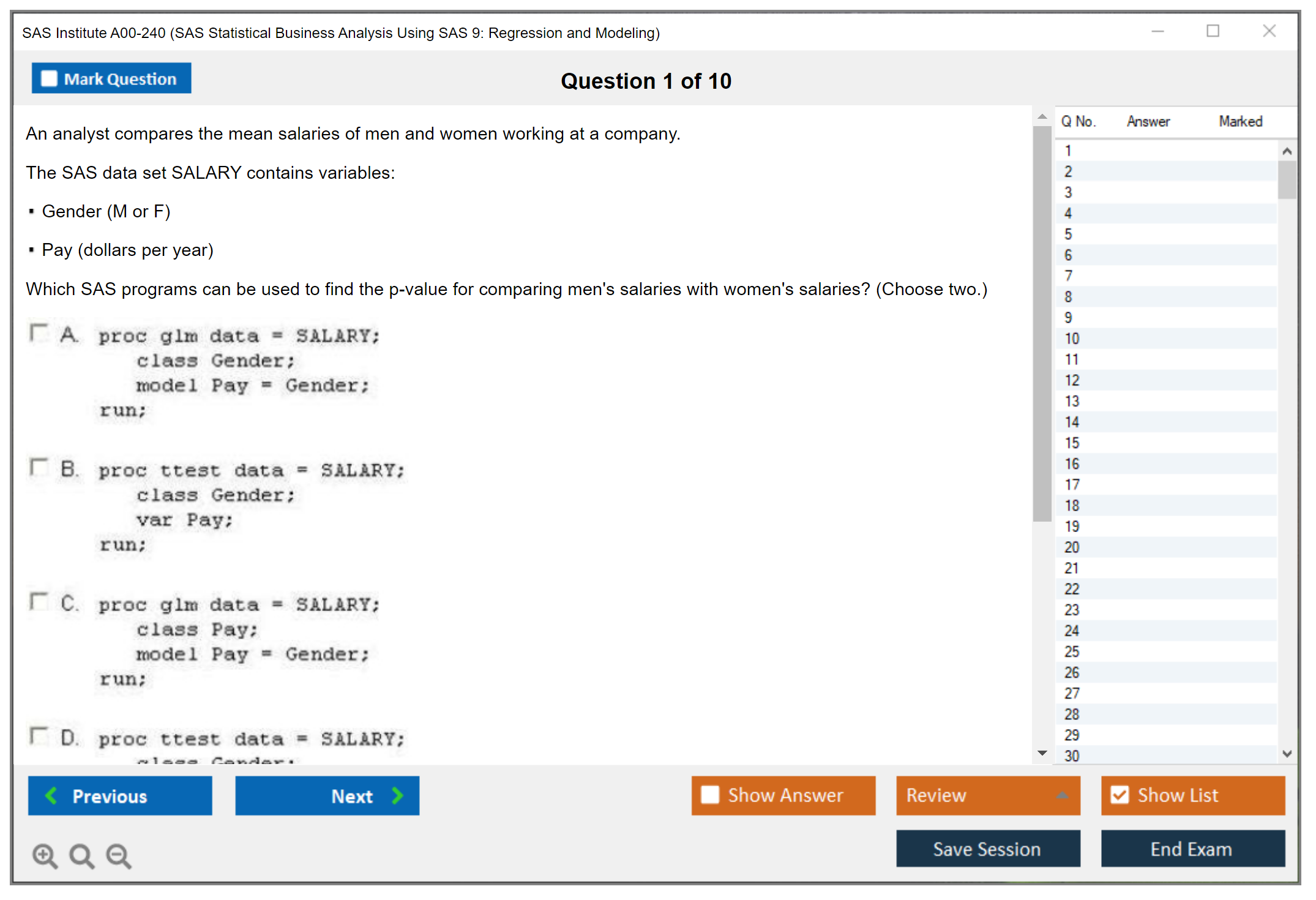This screenshot has width=1316, height=900.
Task: Check answer option A checkbox
Action: 39,333
